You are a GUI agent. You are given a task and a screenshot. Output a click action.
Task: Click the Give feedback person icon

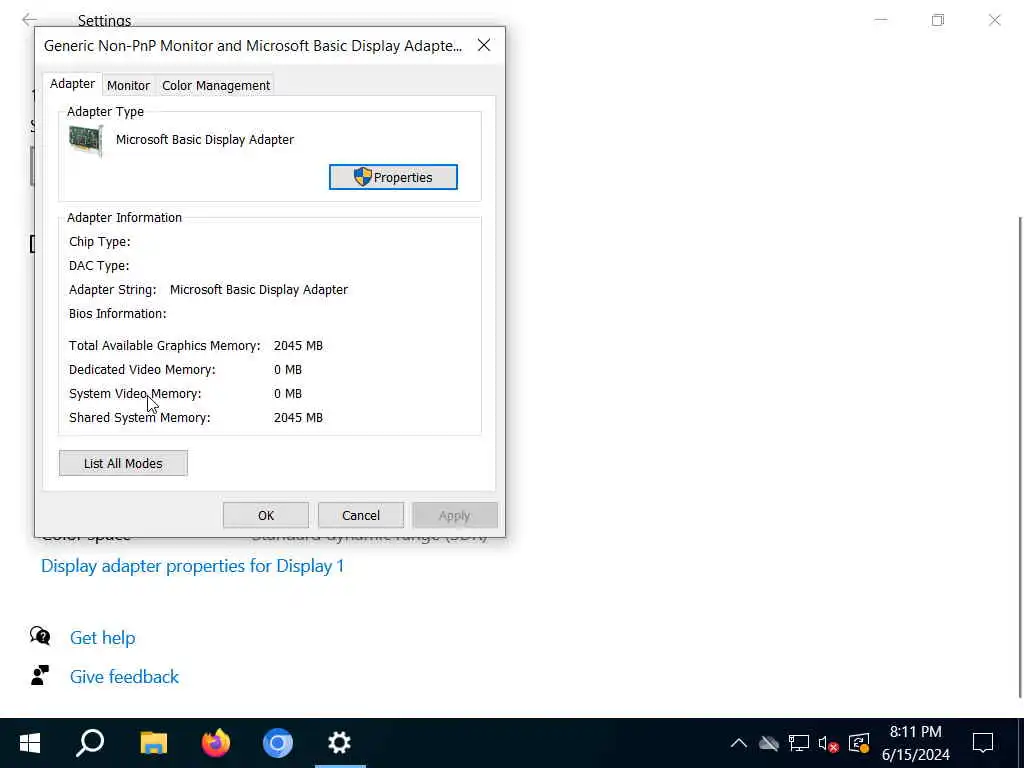click(x=40, y=675)
